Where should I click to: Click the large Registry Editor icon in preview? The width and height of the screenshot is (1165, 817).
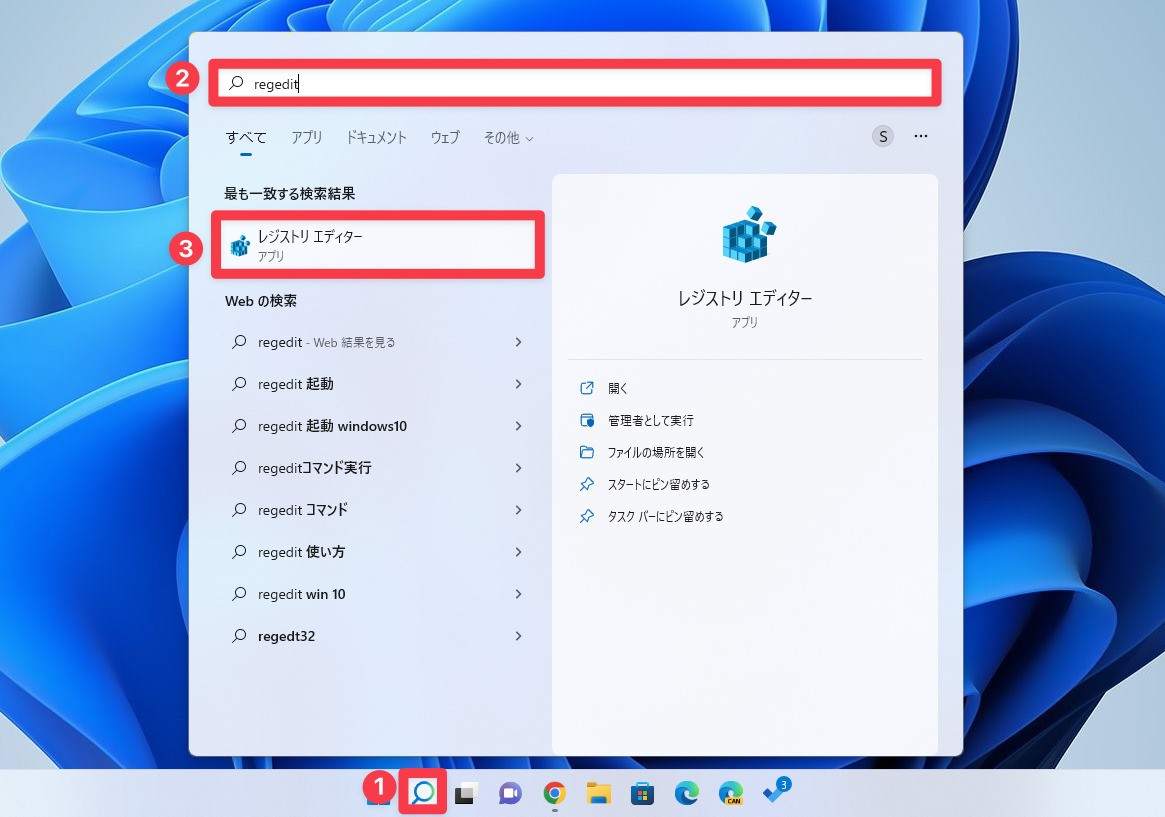click(748, 234)
